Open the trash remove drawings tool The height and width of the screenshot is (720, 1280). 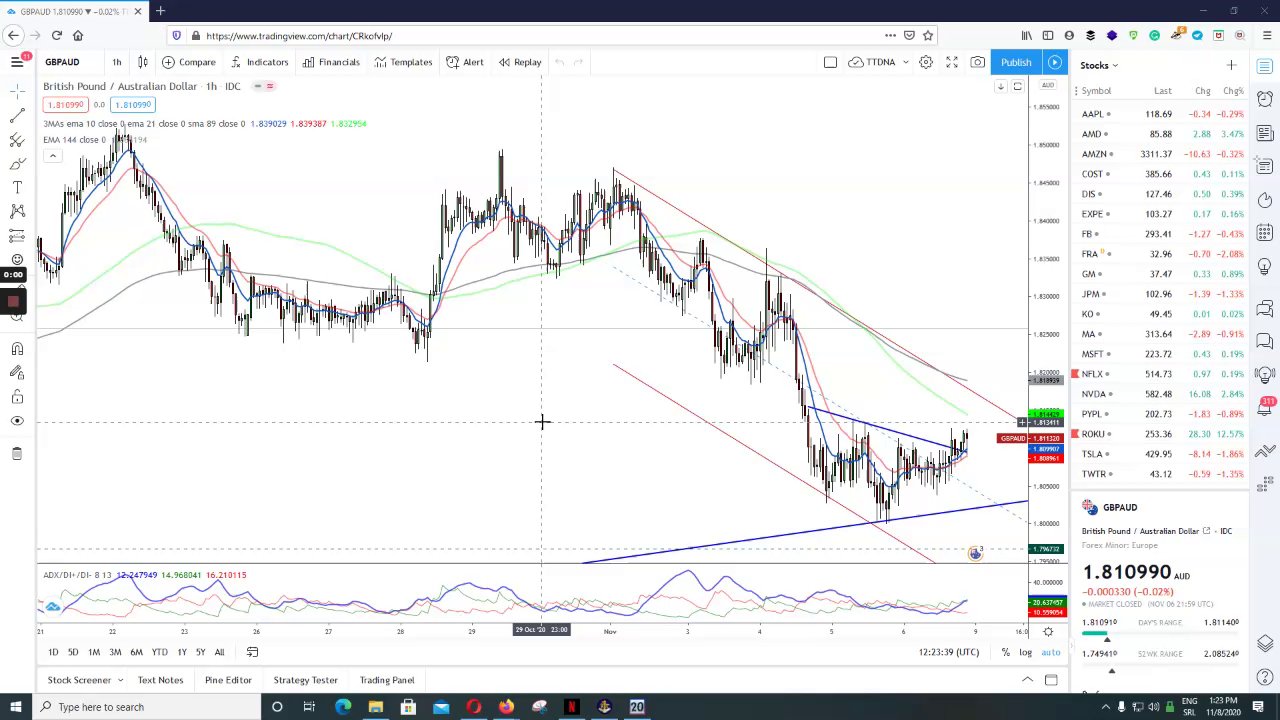click(17, 454)
